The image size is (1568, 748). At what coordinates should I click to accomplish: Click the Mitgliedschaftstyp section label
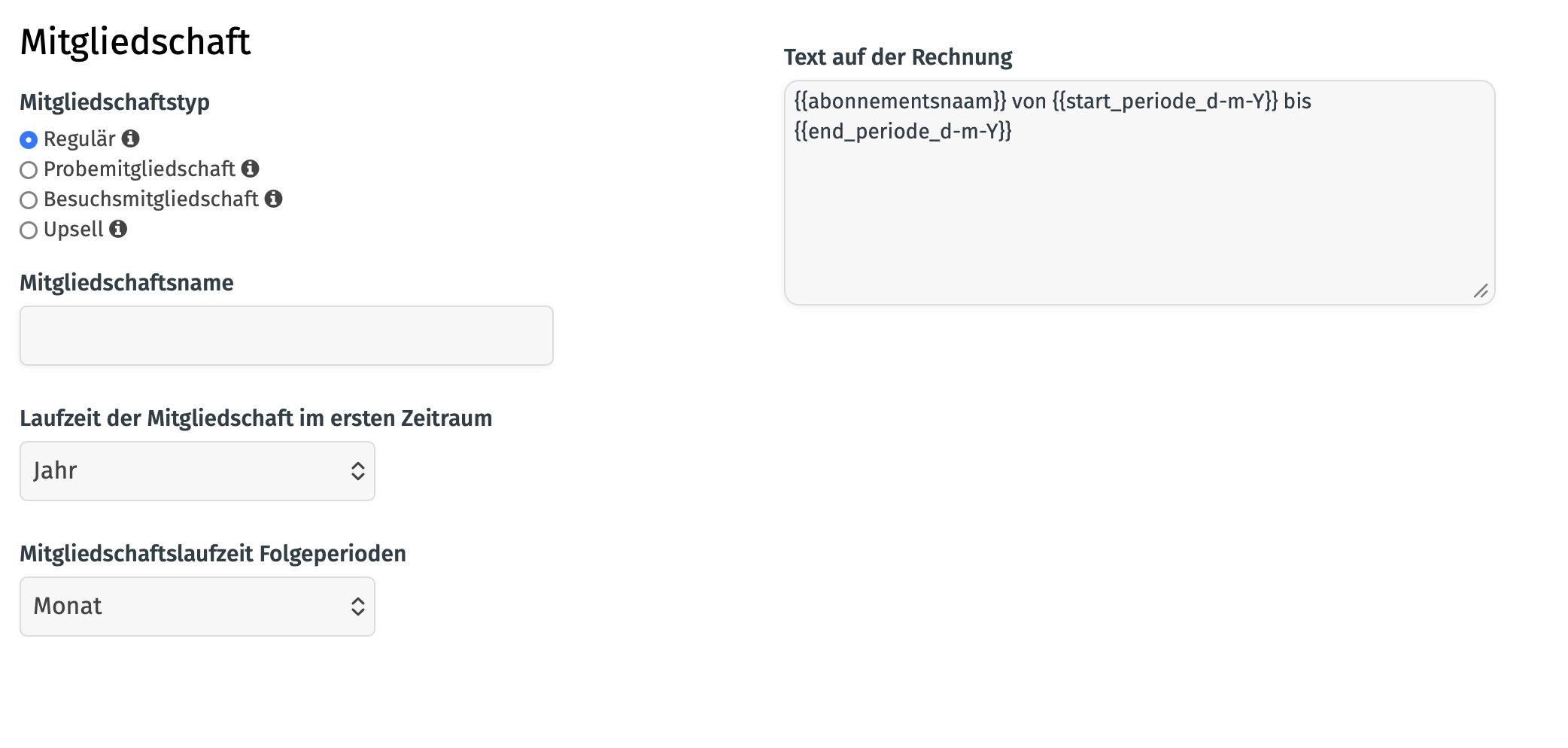pyautogui.click(x=114, y=102)
